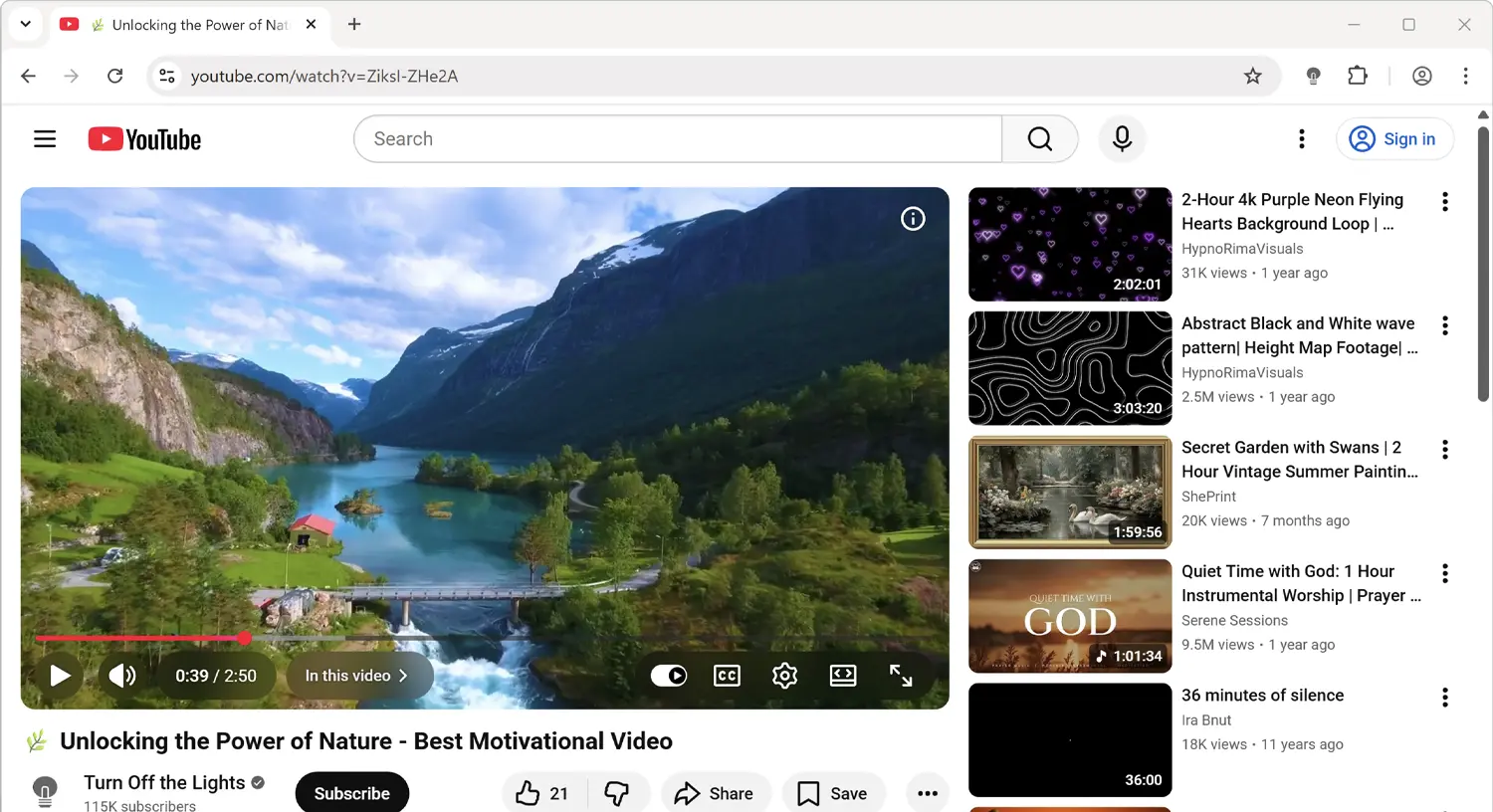The image size is (1493, 812).
Task: Visit the Turn Off the Lights channel page
Action: pyautogui.click(x=164, y=782)
